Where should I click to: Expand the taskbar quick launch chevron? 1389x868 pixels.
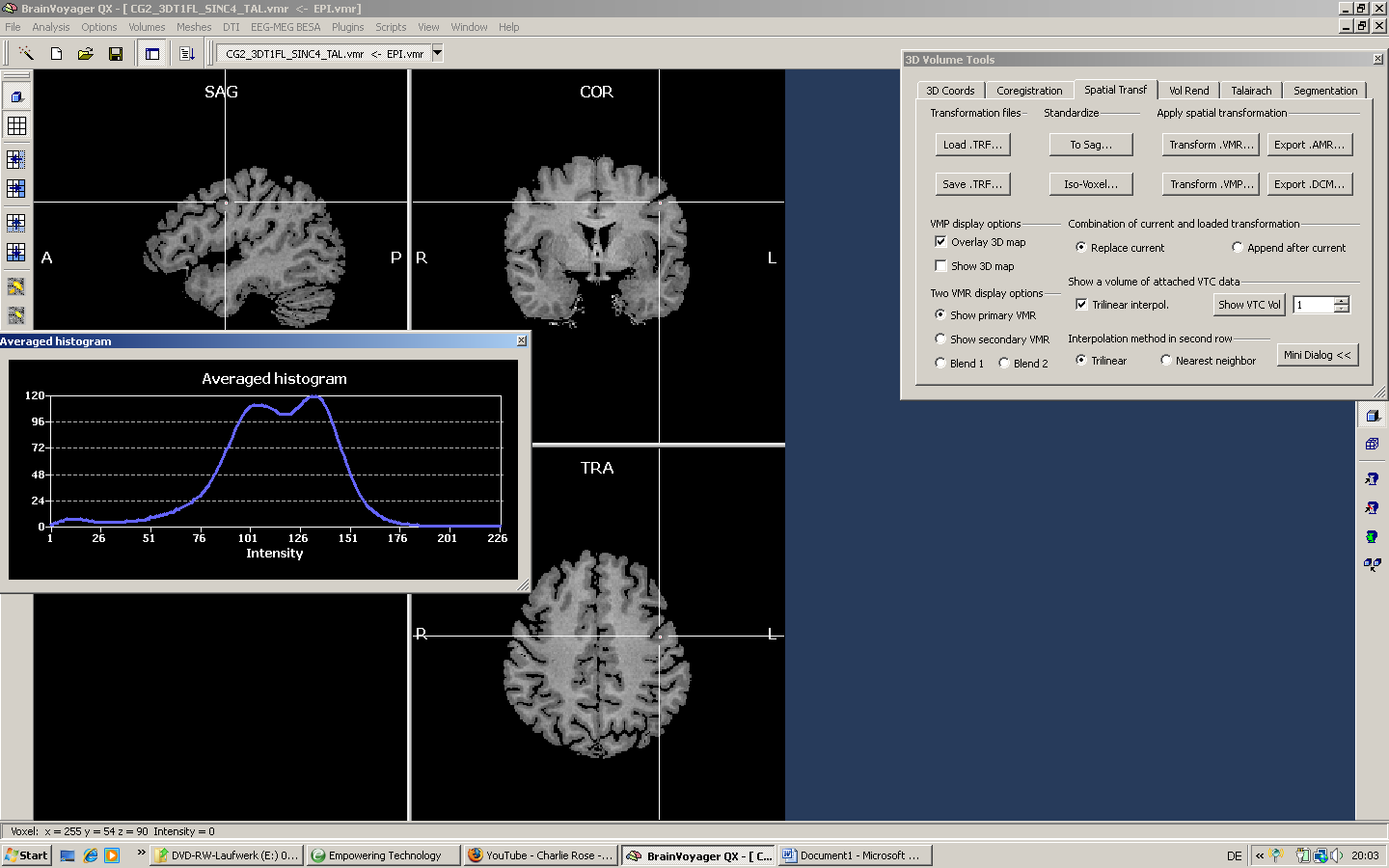tap(142, 853)
